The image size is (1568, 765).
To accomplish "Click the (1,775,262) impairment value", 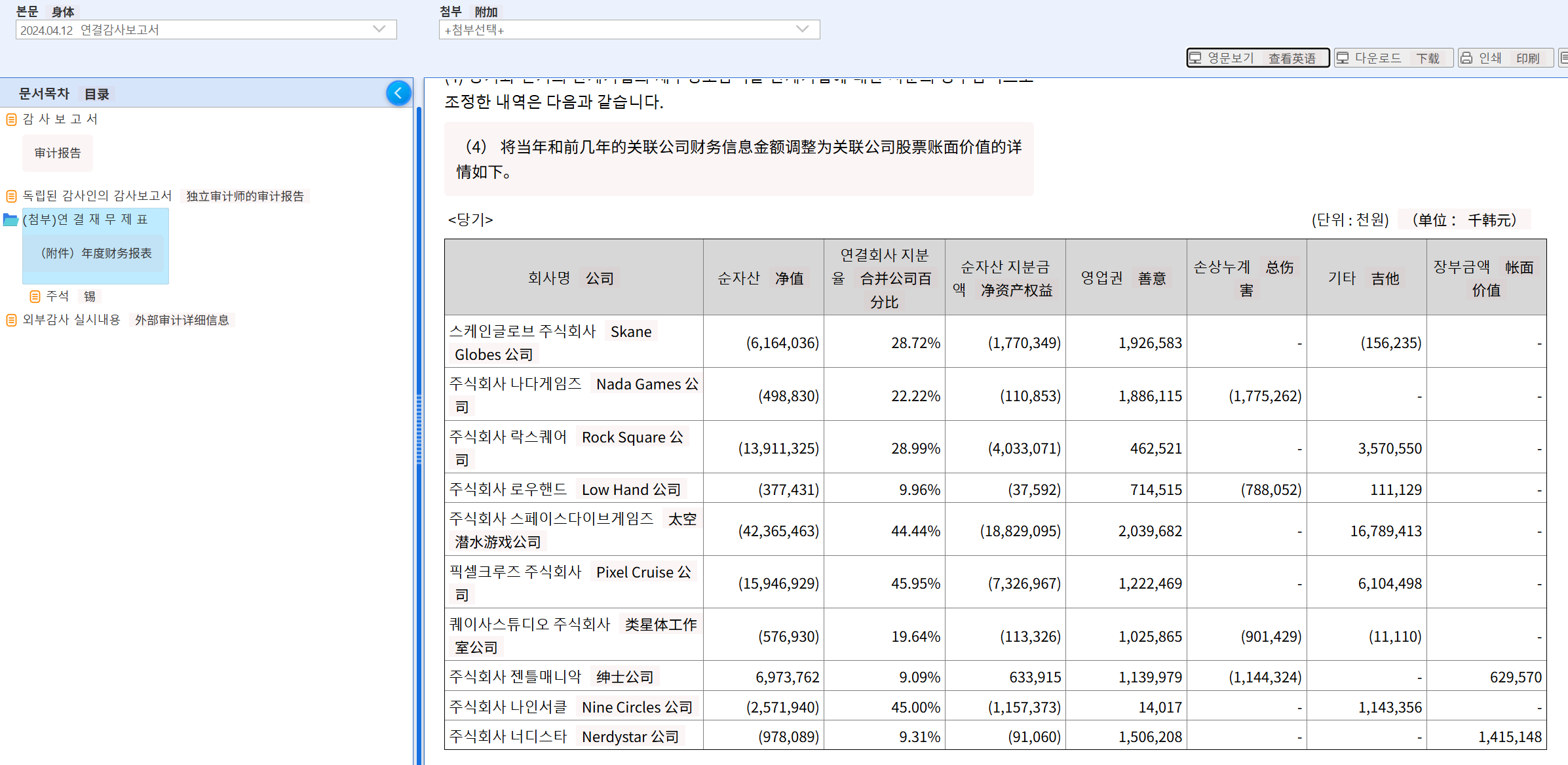I will 1265,396.
